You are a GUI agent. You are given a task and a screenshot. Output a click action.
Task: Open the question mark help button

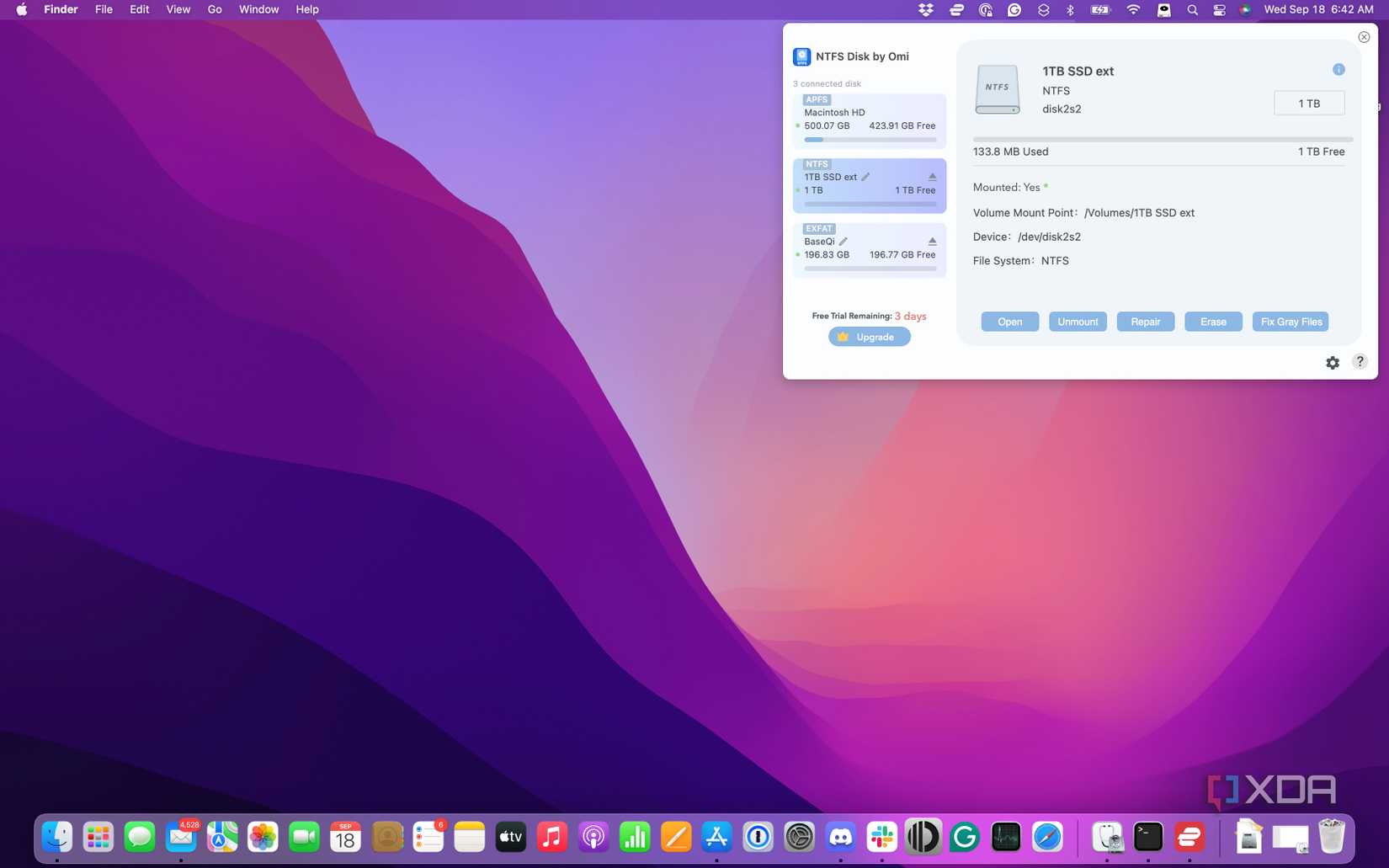click(x=1360, y=361)
